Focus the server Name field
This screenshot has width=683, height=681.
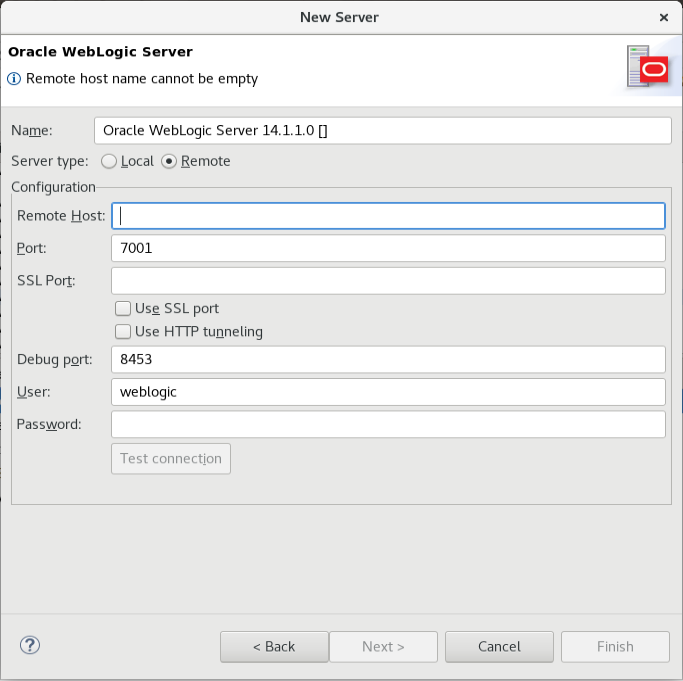pos(382,130)
